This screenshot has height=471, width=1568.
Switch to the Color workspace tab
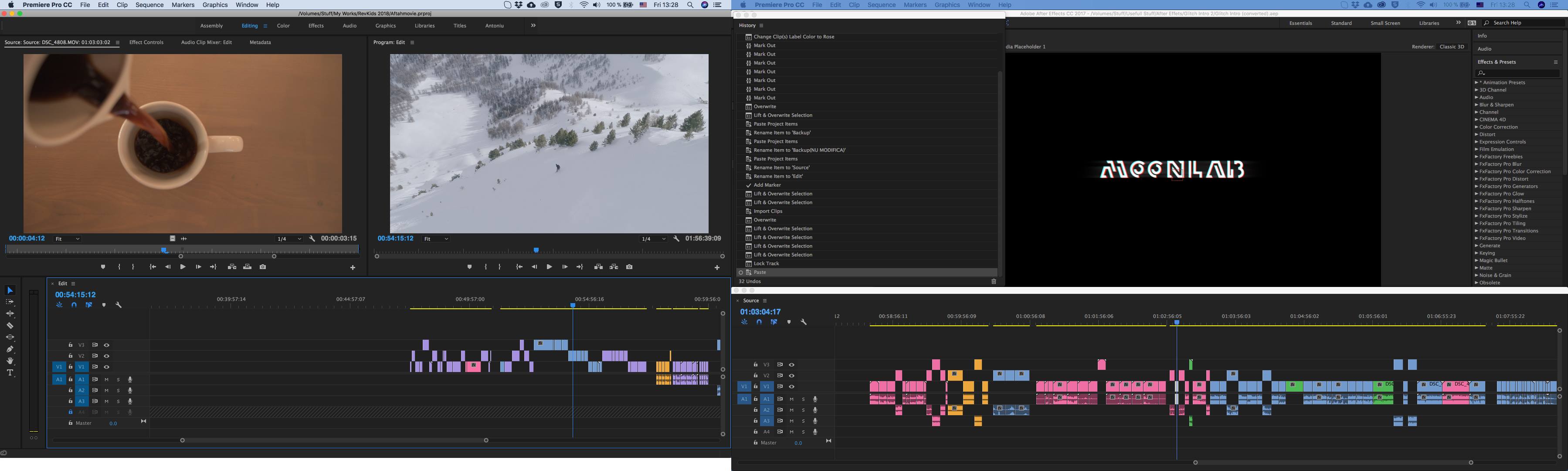pyautogui.click(x=283, y=26)
